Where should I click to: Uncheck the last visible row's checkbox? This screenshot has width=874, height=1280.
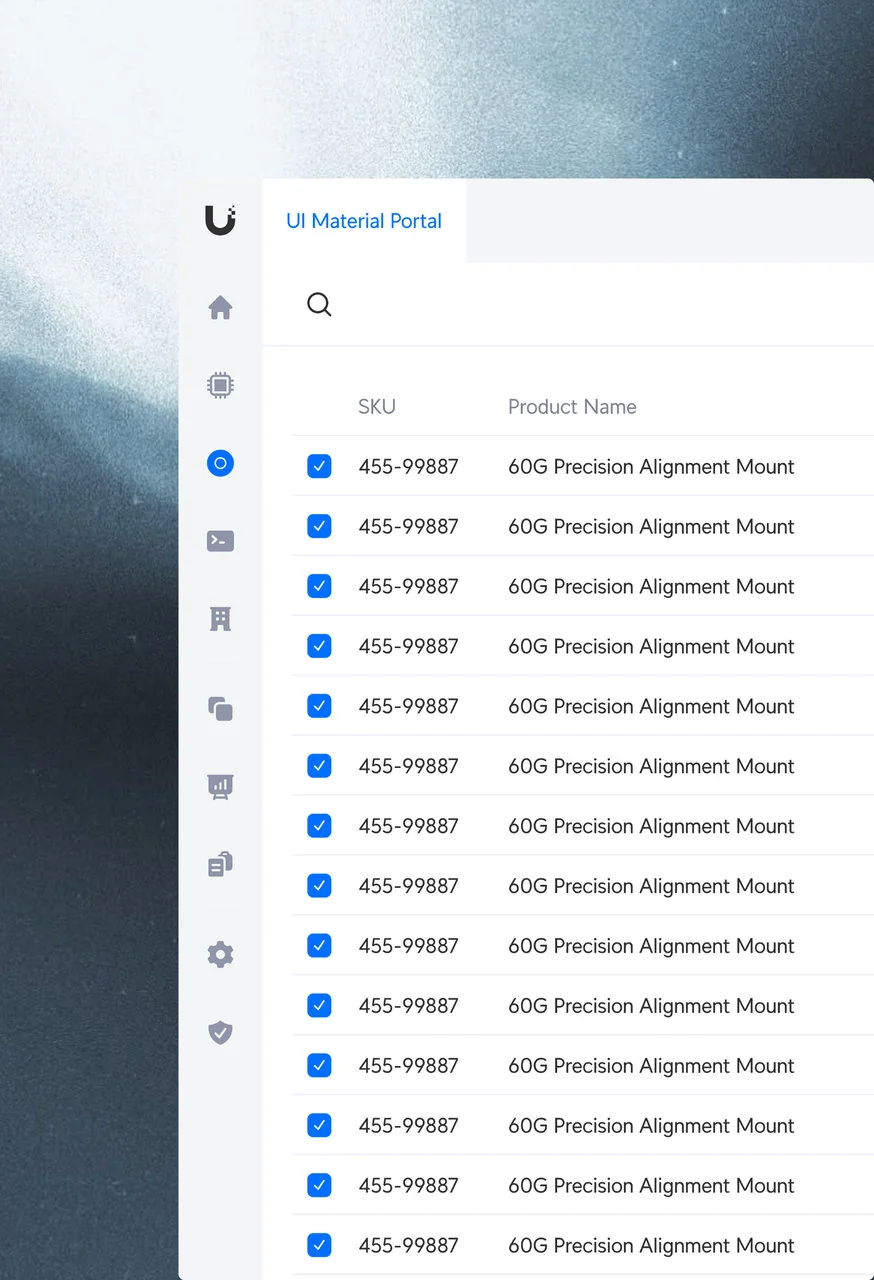point(319,1245)
